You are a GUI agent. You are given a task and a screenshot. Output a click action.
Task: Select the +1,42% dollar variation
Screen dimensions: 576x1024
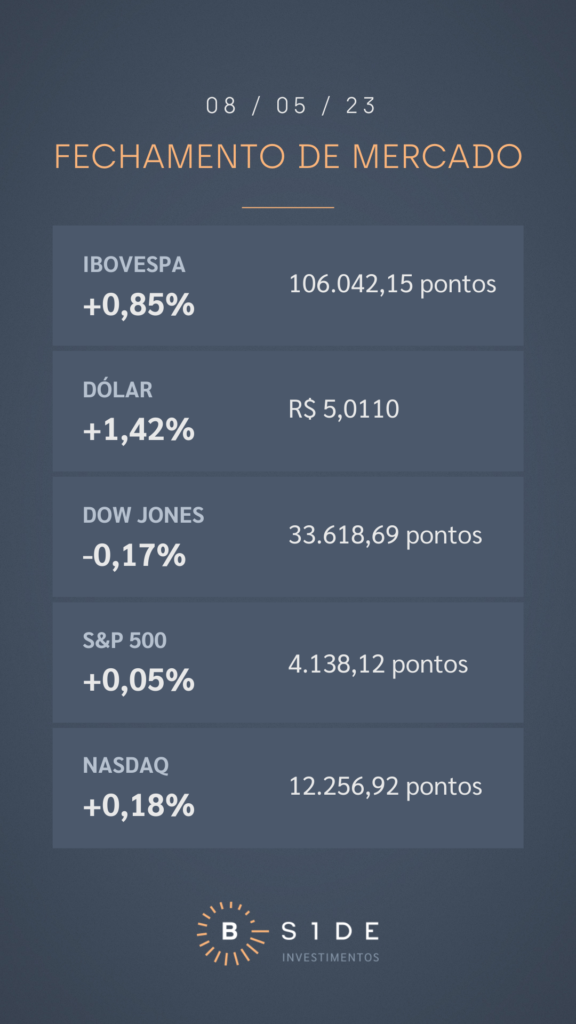pyautogui.click(x=138, y=430)
